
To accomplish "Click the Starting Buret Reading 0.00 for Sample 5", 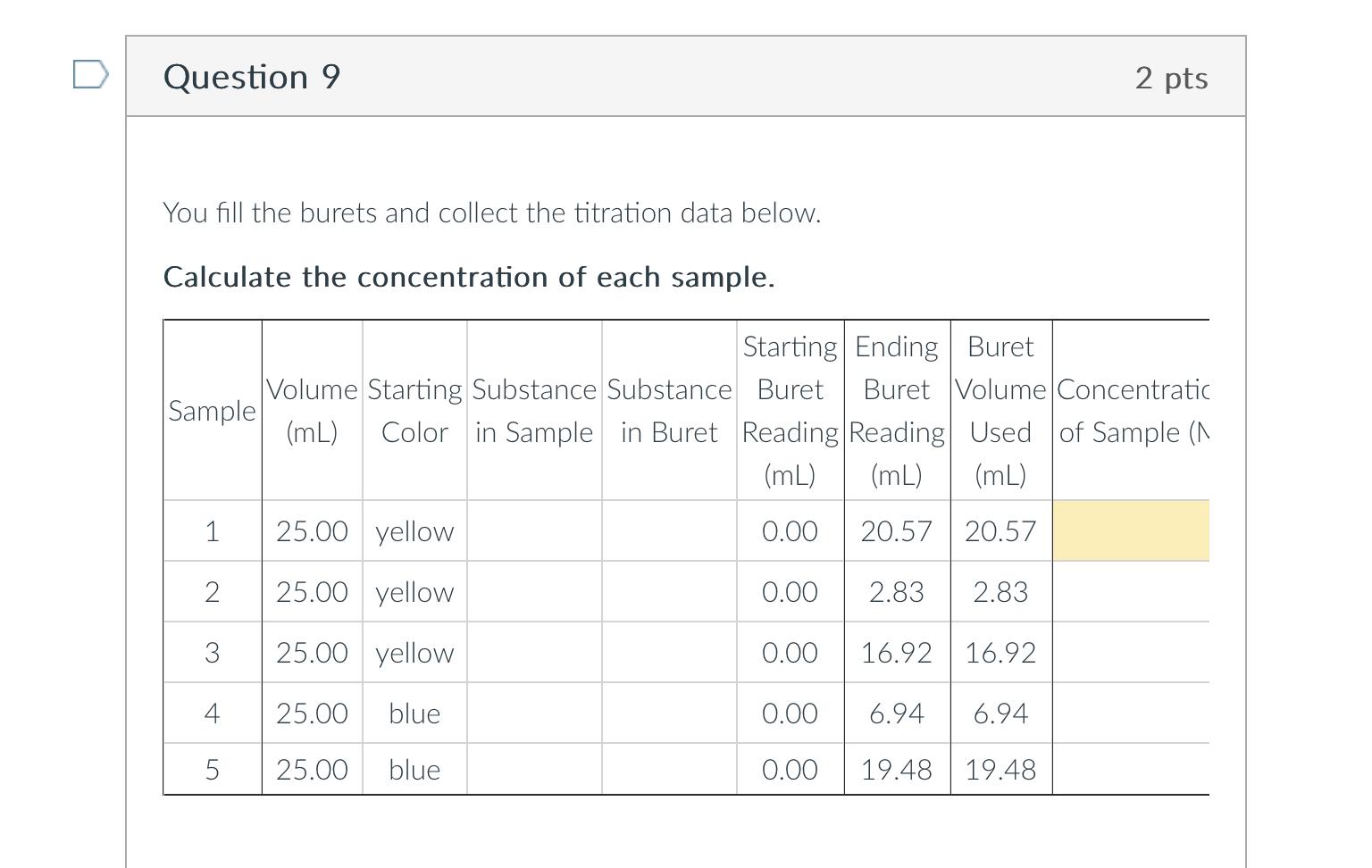I will (790, 769).
